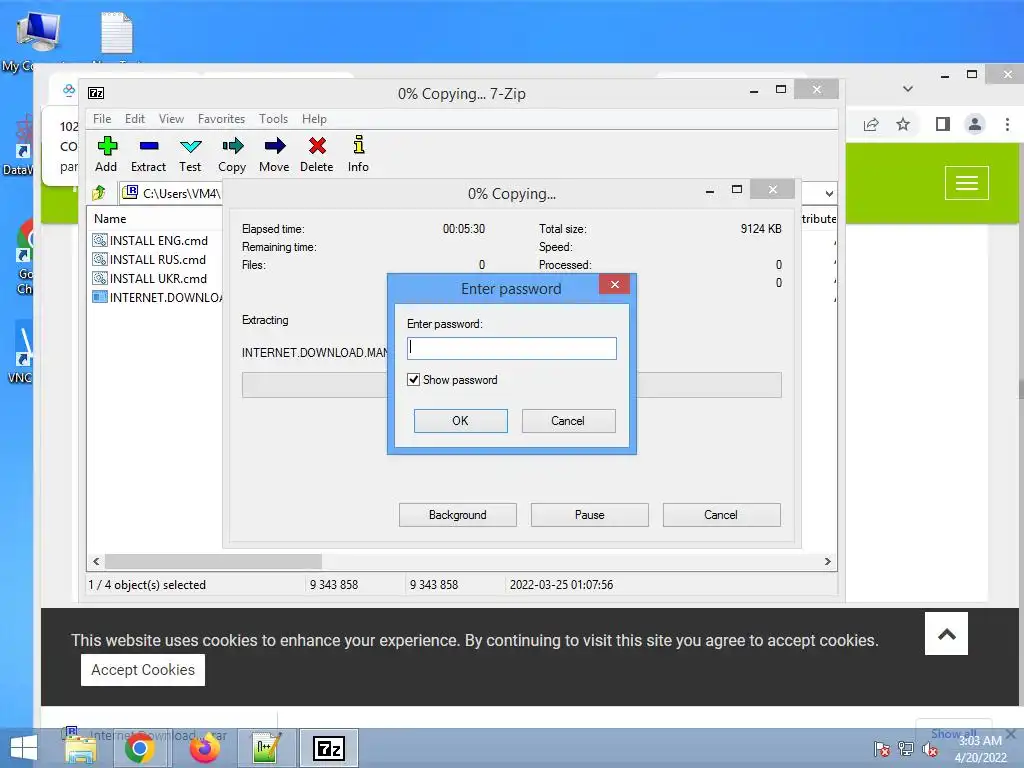
Task: Click the network icon in the system tray
Action: coord(906,748)
